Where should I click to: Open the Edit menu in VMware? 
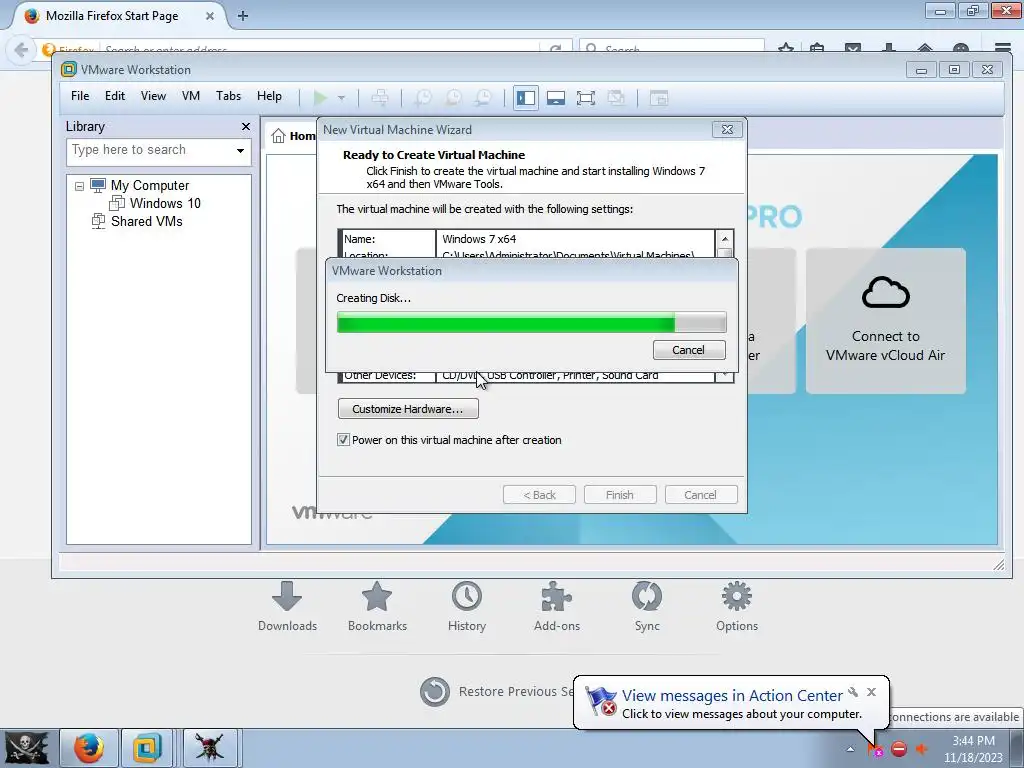point(115,96)
